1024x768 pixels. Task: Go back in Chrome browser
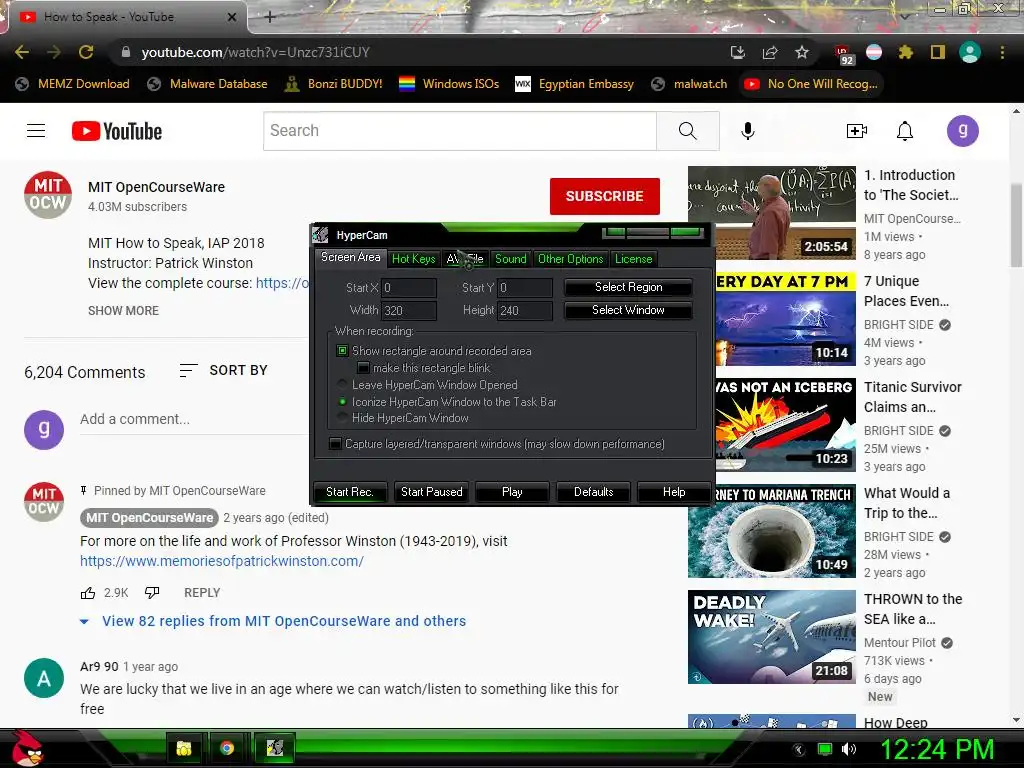coord(22,52)
